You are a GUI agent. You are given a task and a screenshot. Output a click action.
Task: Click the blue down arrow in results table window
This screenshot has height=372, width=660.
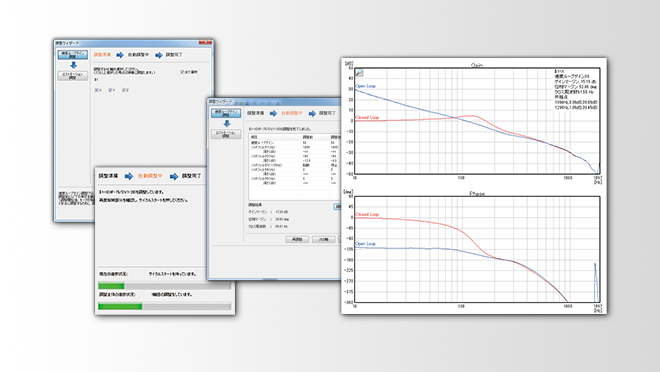coord(227,123)
